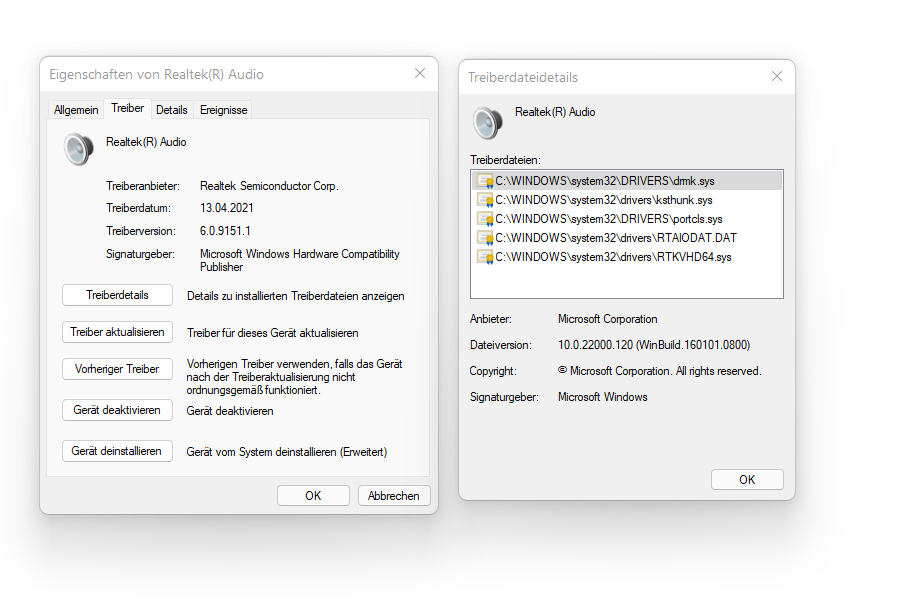Click the speaker icon in Eigenschaften dialog
908x601 pixels.
click(x=79, y=149)
